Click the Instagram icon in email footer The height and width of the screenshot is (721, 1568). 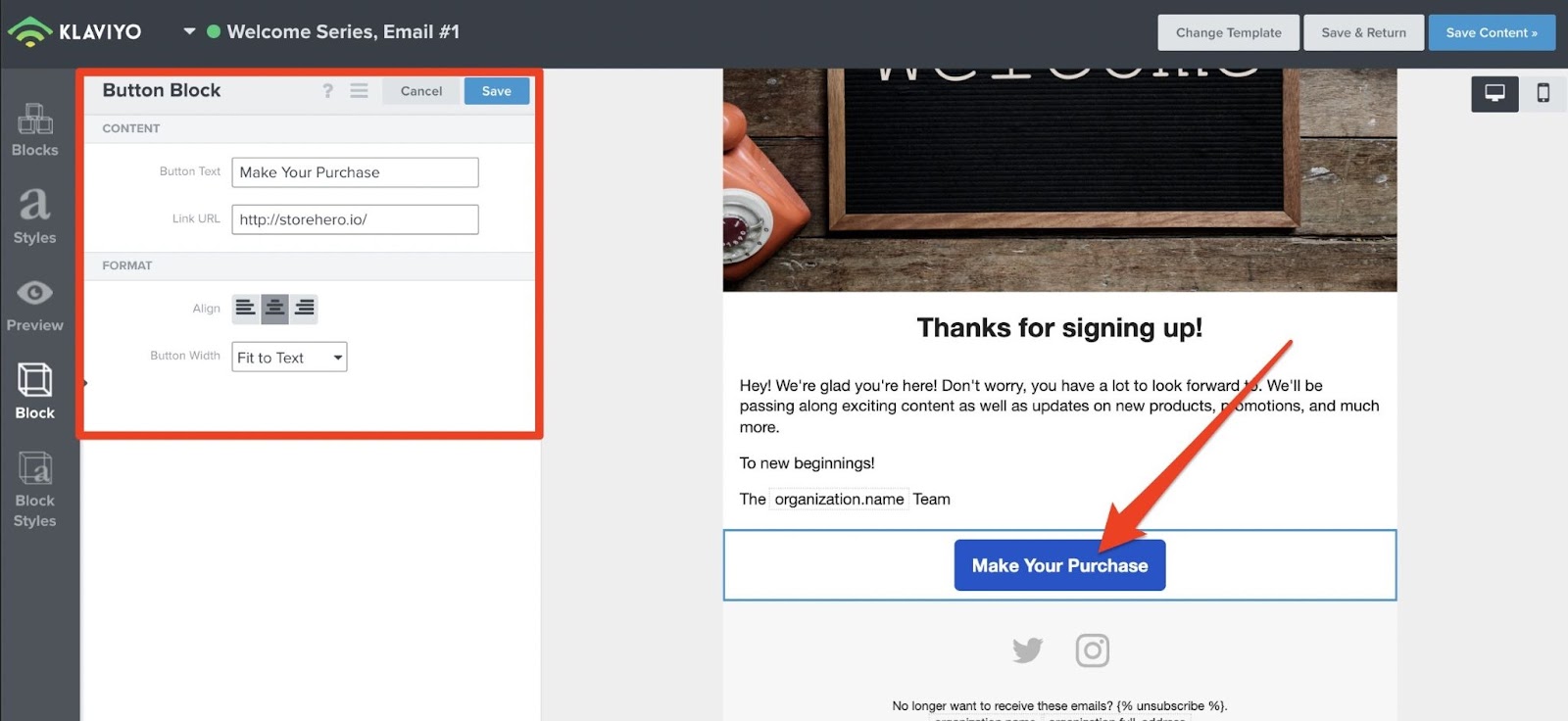click(x=1093, y=649)
